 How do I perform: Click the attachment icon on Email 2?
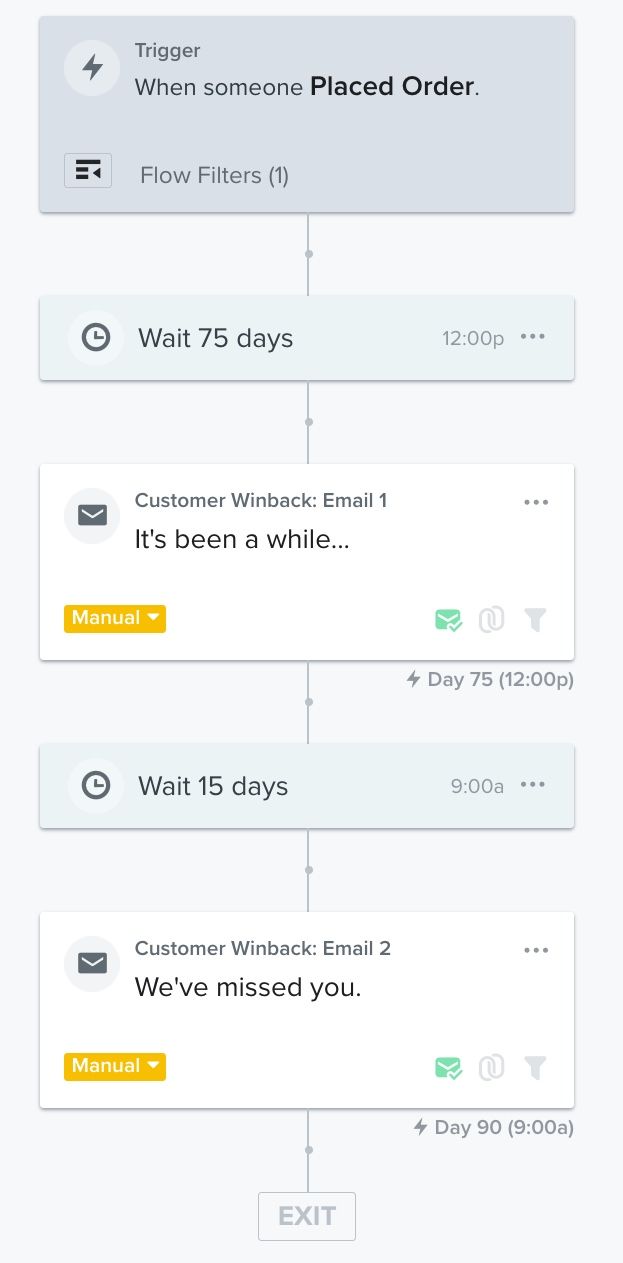point(491,1068)
